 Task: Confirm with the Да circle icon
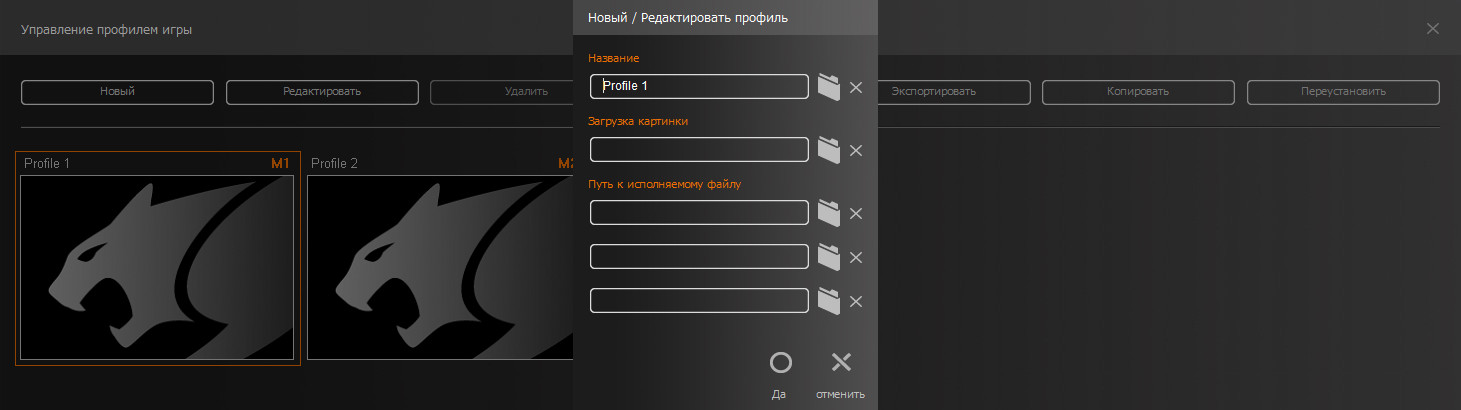(780, 362)
